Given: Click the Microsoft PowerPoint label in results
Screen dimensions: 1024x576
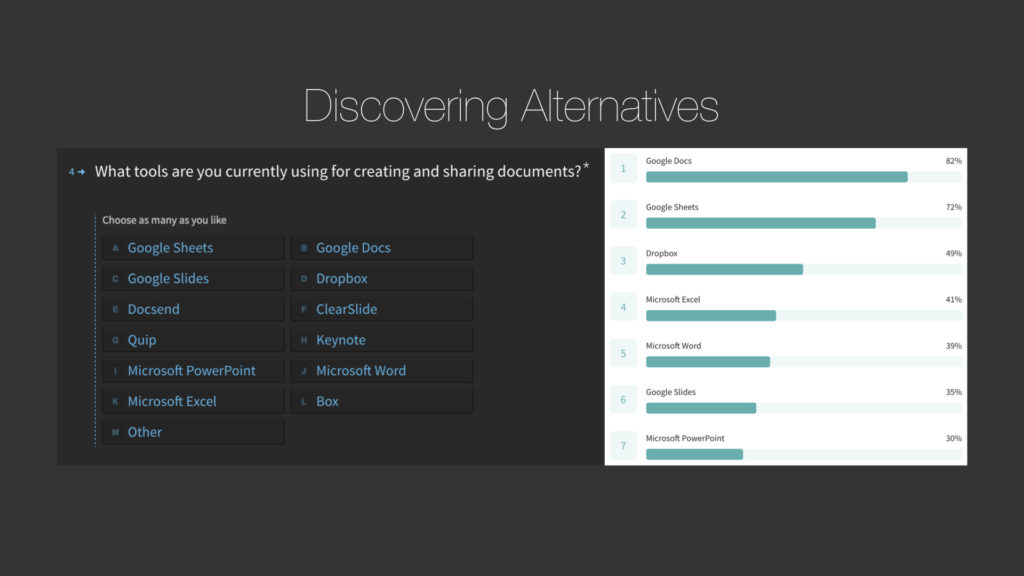Looking at the screenshot, I should [x=685, y=439].
